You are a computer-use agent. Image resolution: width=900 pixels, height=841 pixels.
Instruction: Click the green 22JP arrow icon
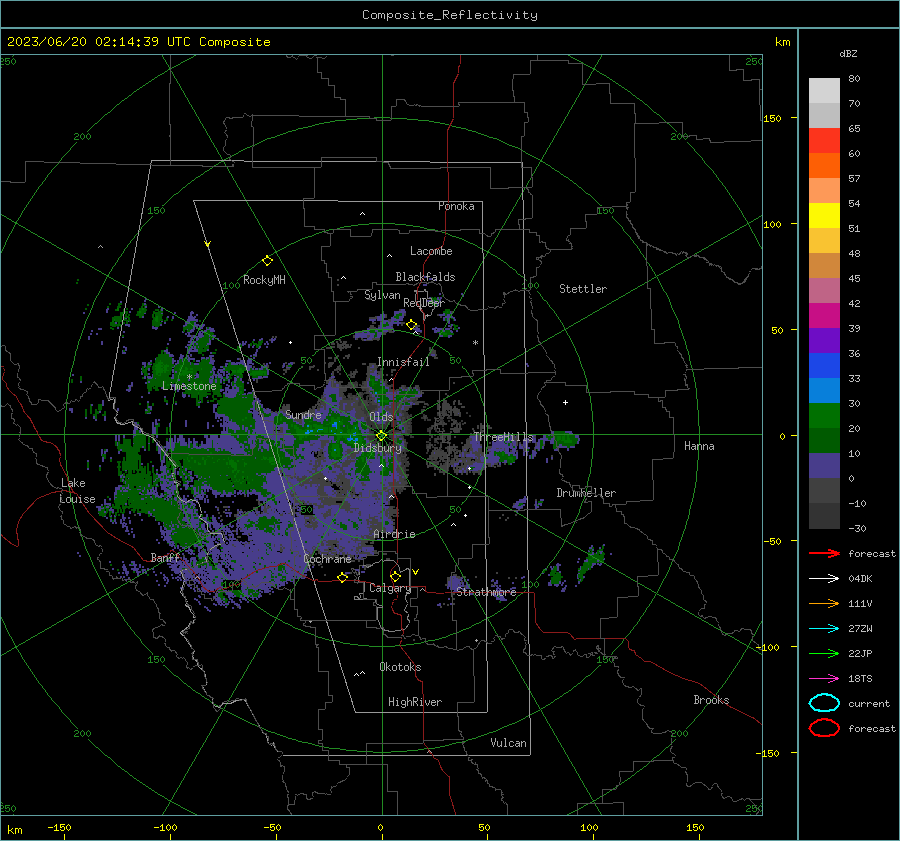point(824,653)
